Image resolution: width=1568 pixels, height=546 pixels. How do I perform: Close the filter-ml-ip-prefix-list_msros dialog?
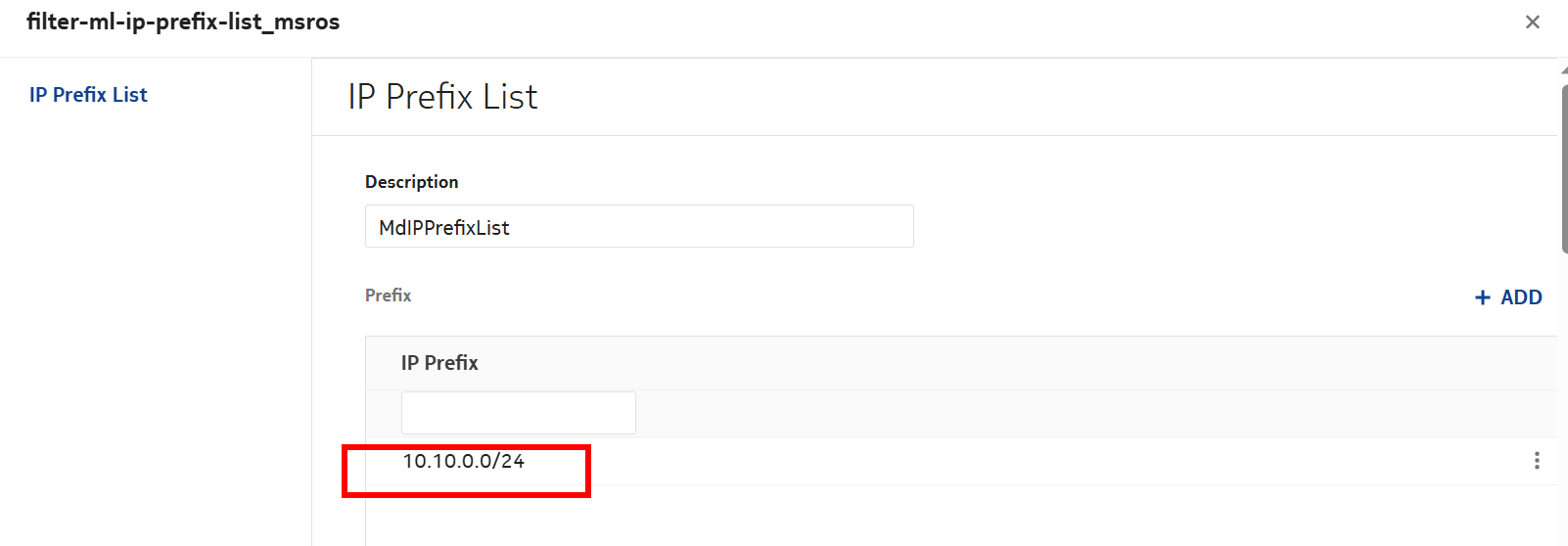point(1532,22)
